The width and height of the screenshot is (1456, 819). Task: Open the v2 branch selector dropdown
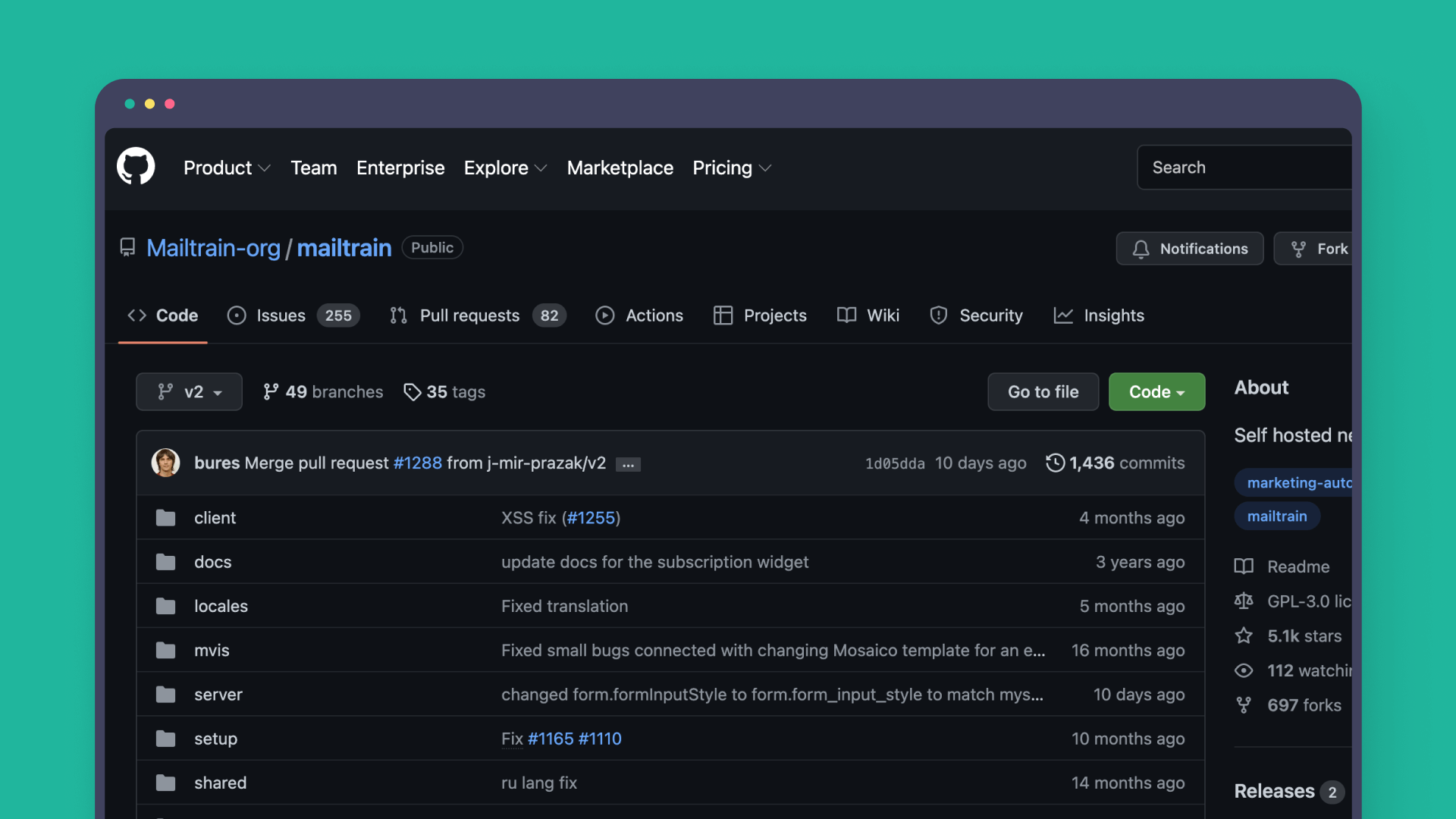point(189,392)
